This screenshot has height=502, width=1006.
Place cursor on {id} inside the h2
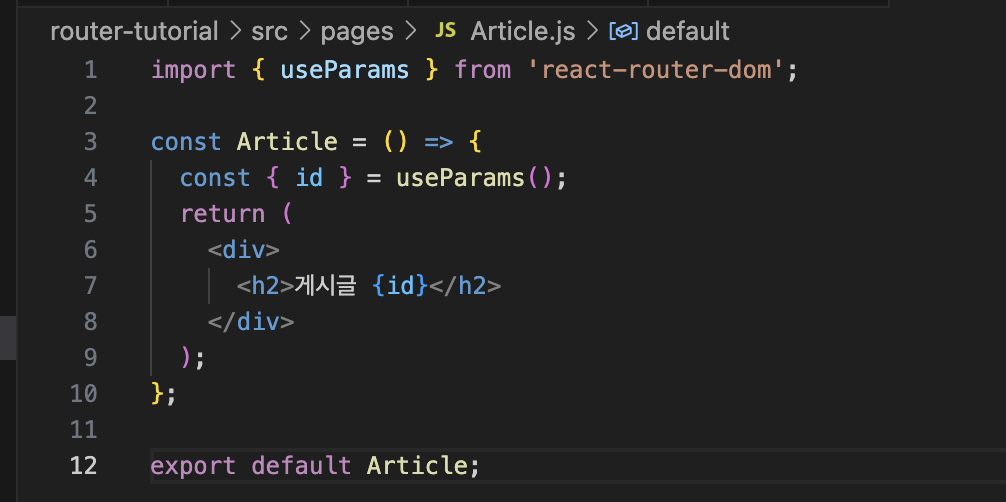400,285
